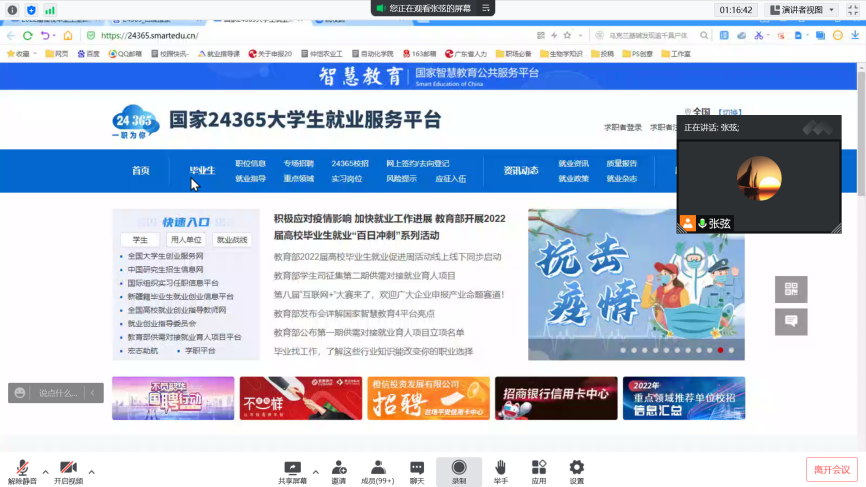Expand video options arrow beside 开启视频
This screenshot has height=487, width=866.
[x=92, y=472]
